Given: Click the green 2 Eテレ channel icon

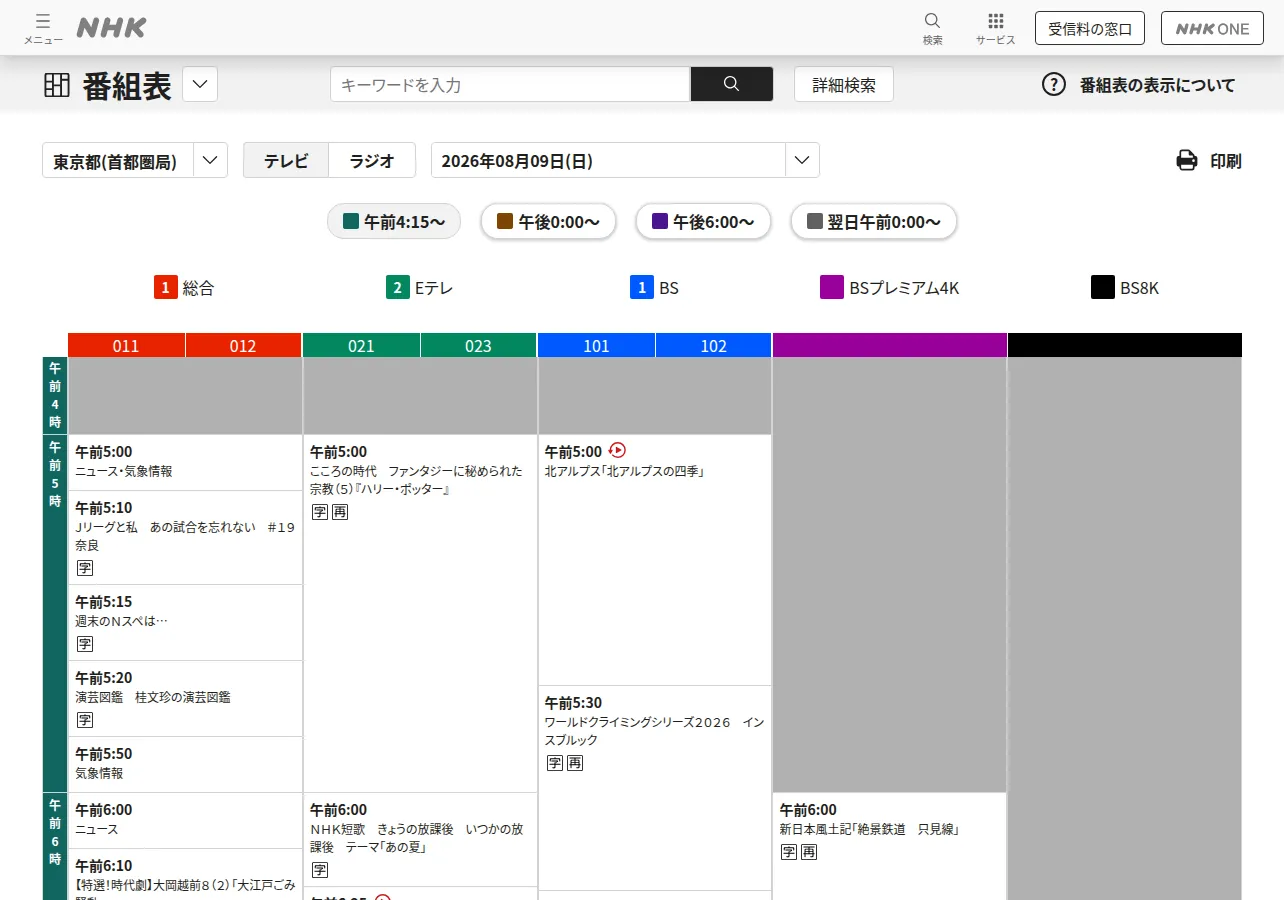Looking at the screenshot, I should click(x=398, y=288).
